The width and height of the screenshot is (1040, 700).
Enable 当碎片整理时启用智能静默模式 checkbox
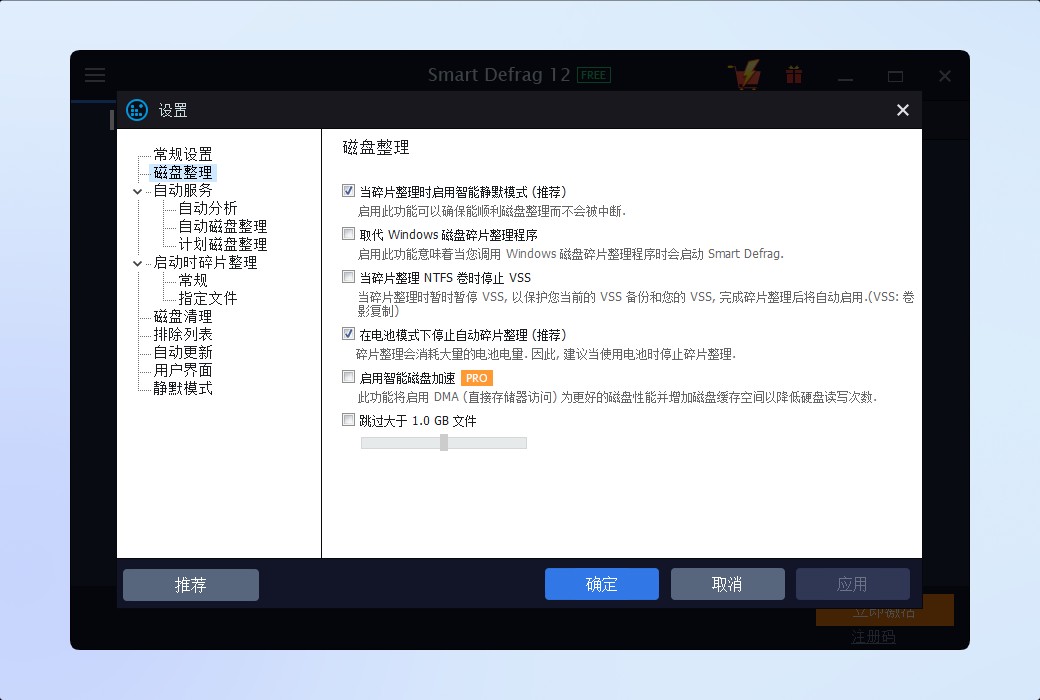click(348, 191)
